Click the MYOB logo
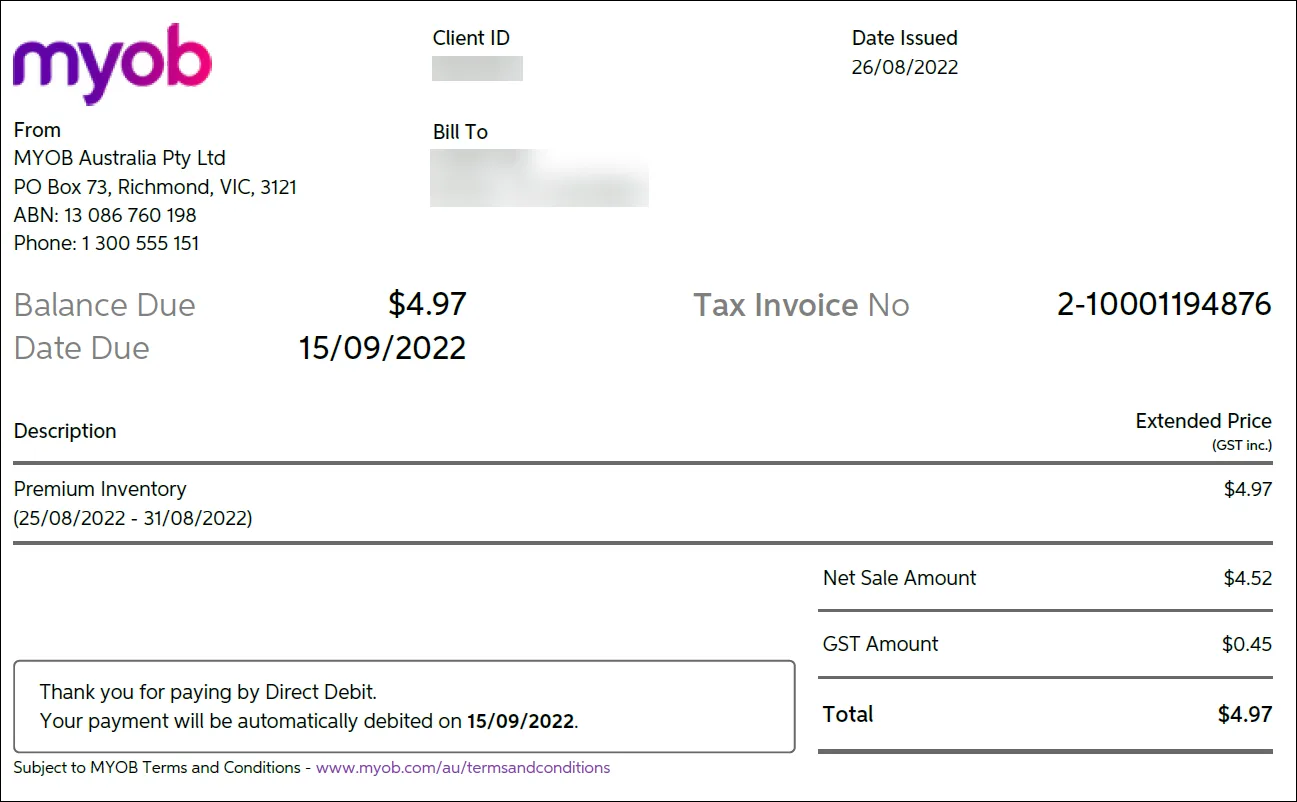Screen dimensions: 1297x802 pos(112,62)
